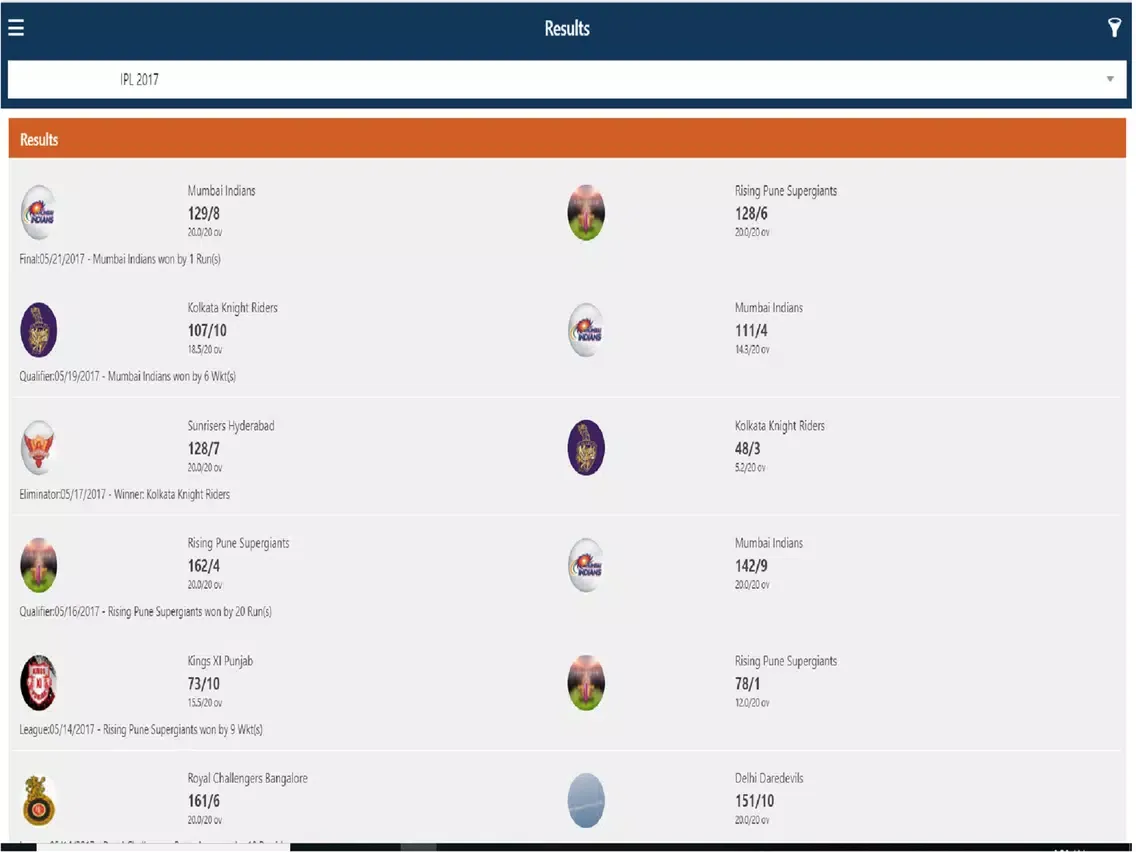Click the score 162/4

[204, 566]
